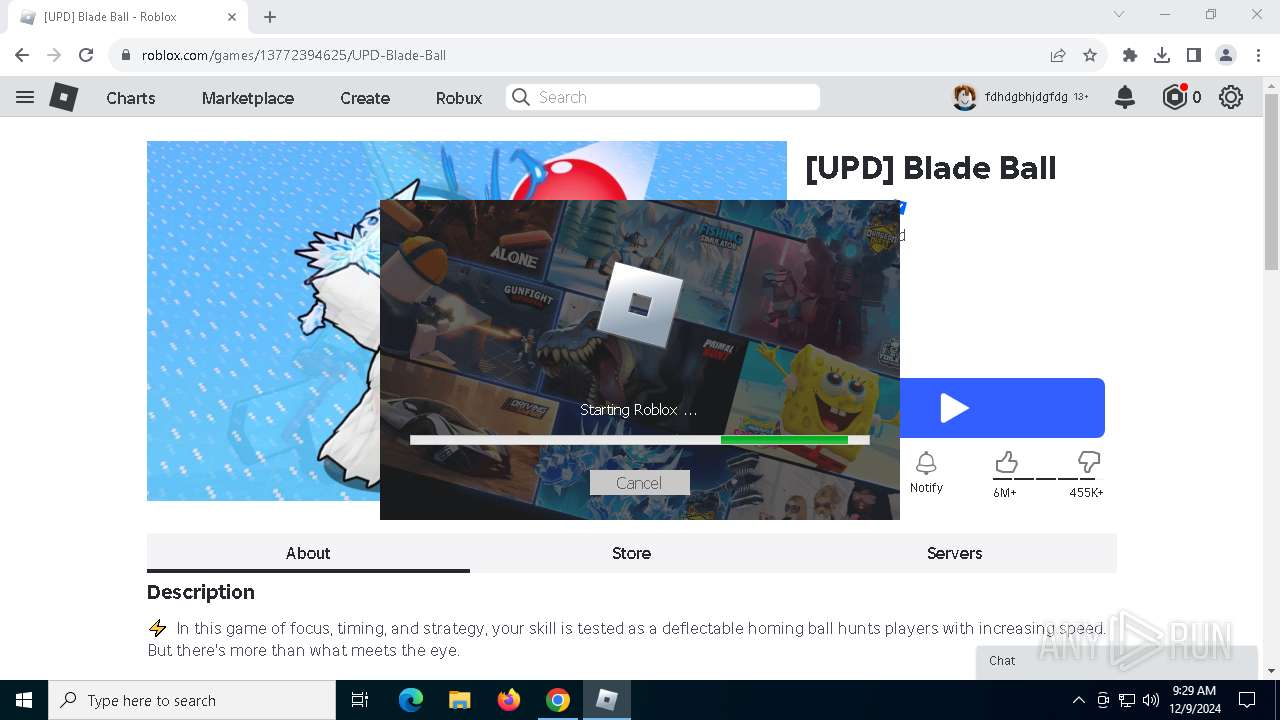The width and height of the screenshot is (1280, 720).
Task: Open the Robux balance icon
Action: [1174, 97]
